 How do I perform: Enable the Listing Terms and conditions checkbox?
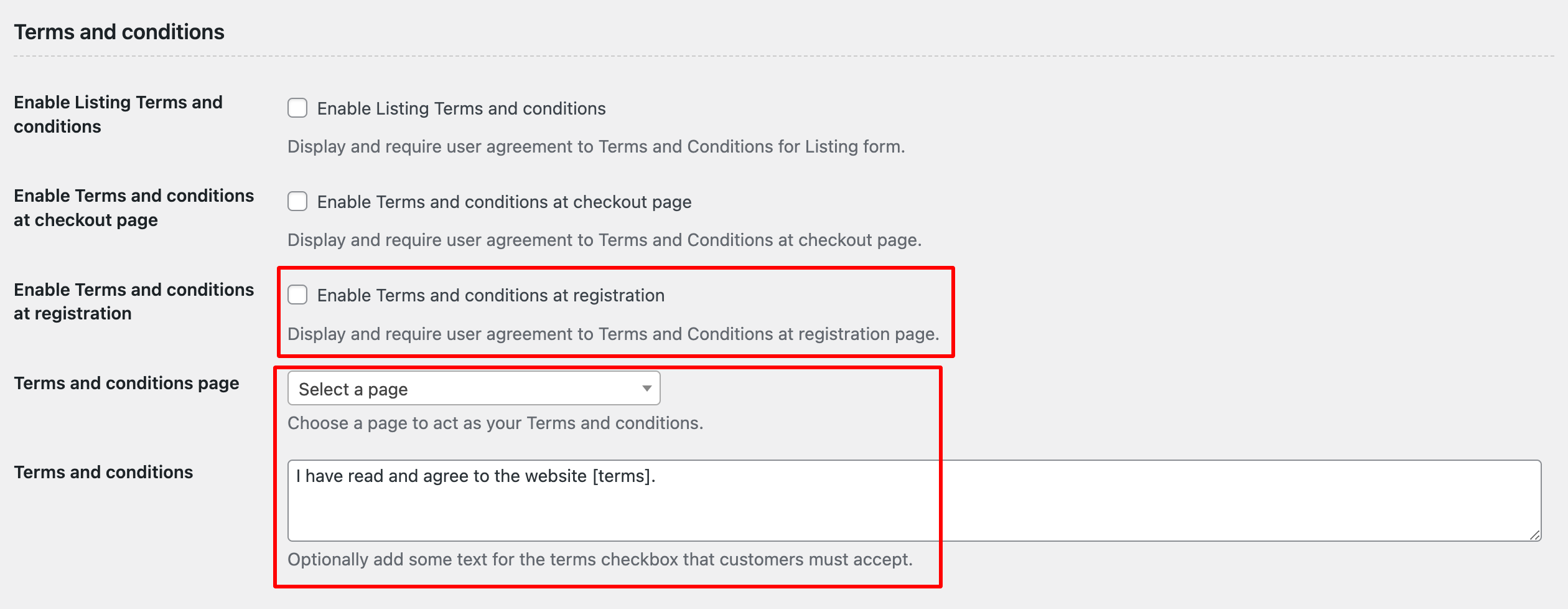pyautogui.click(x=297, y=108)
